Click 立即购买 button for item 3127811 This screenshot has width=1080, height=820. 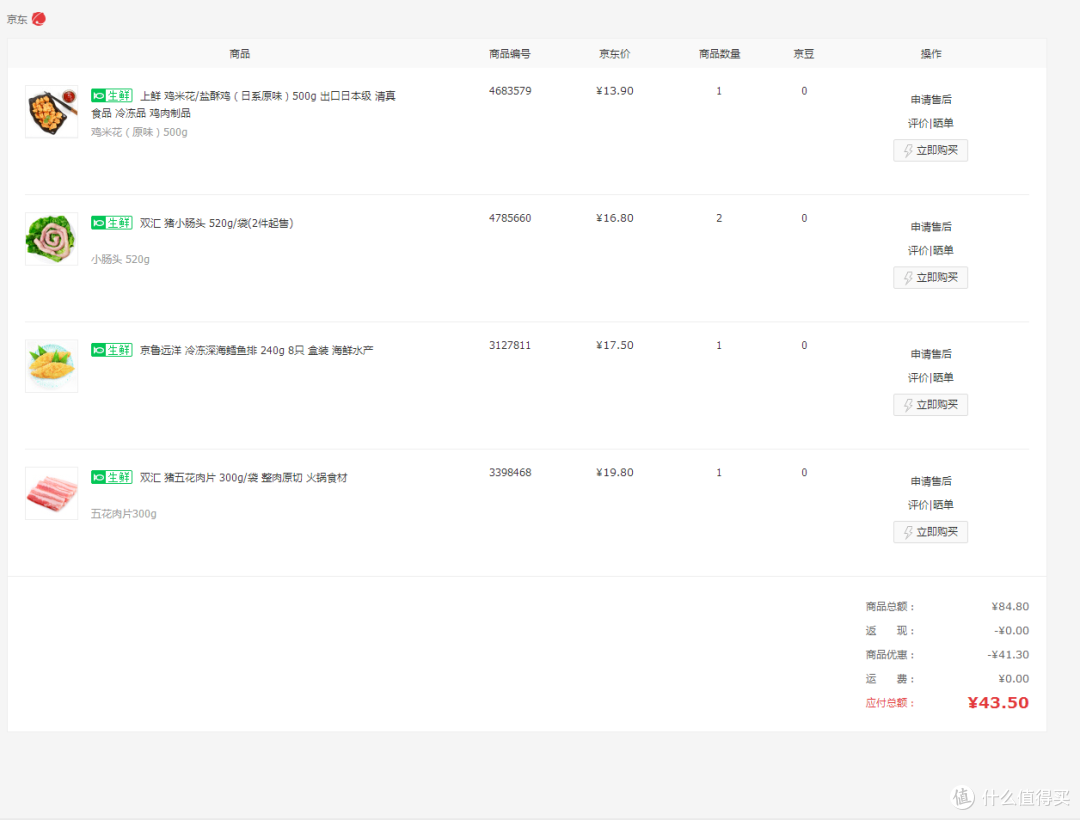click(931, 405)
